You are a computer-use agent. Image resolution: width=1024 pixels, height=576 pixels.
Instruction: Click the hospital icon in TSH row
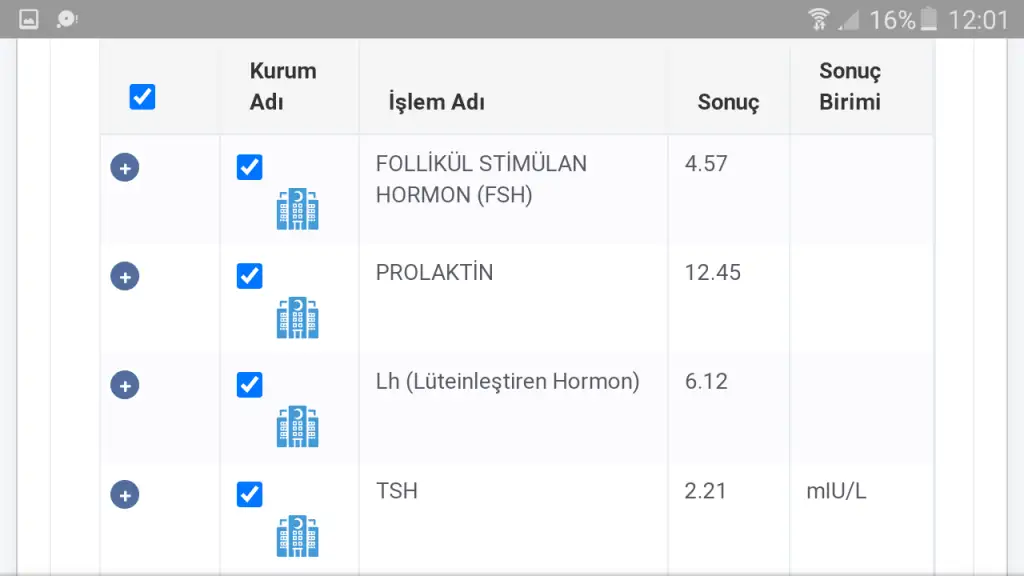(298, 536)
